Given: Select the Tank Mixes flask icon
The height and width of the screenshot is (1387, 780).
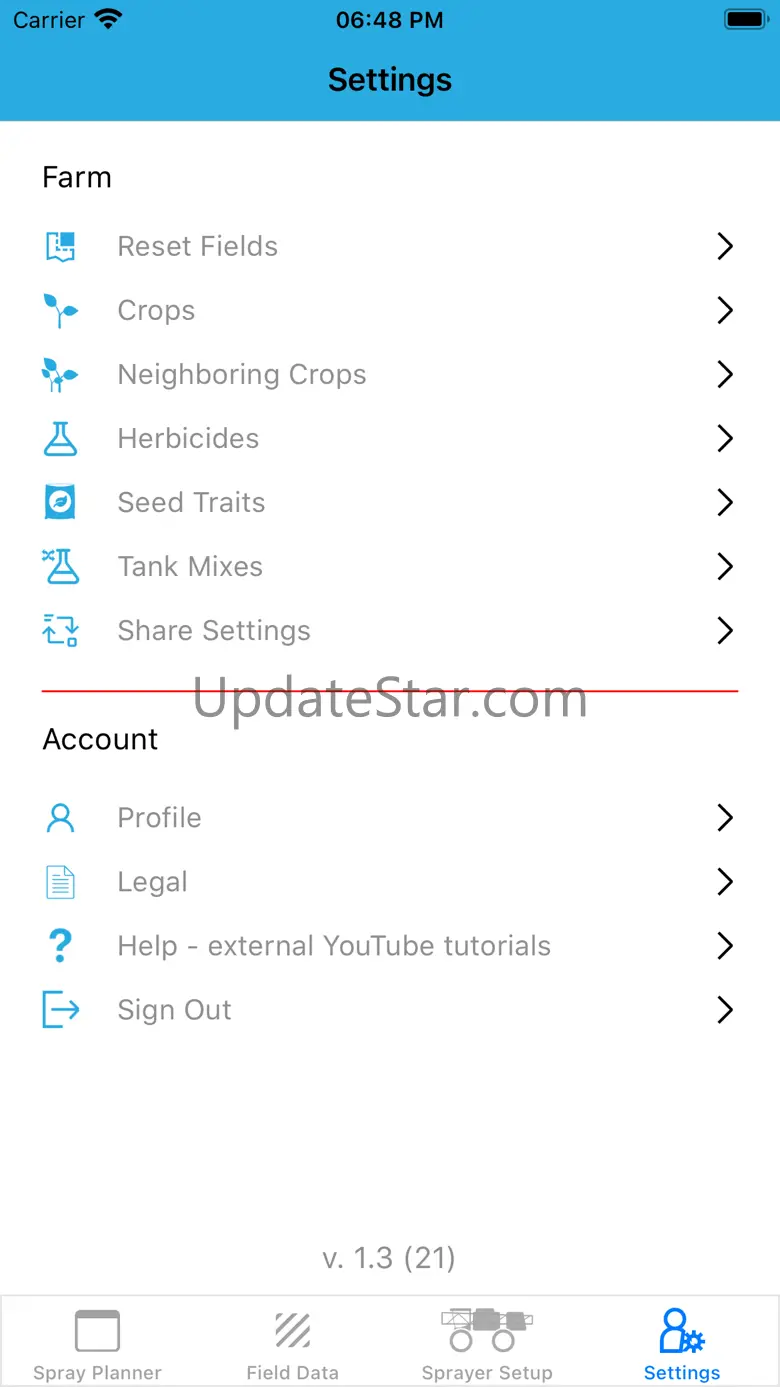Looking at the screenshot, I should tap(60, 566).
